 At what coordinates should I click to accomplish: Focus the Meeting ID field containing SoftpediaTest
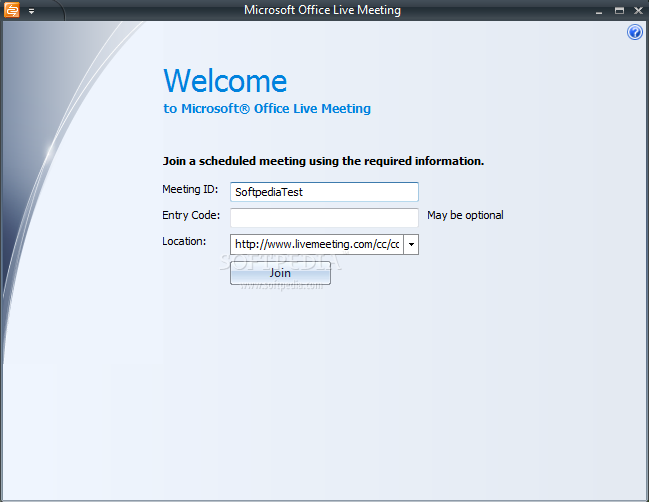pyautogui.click(x=324, y=192)
